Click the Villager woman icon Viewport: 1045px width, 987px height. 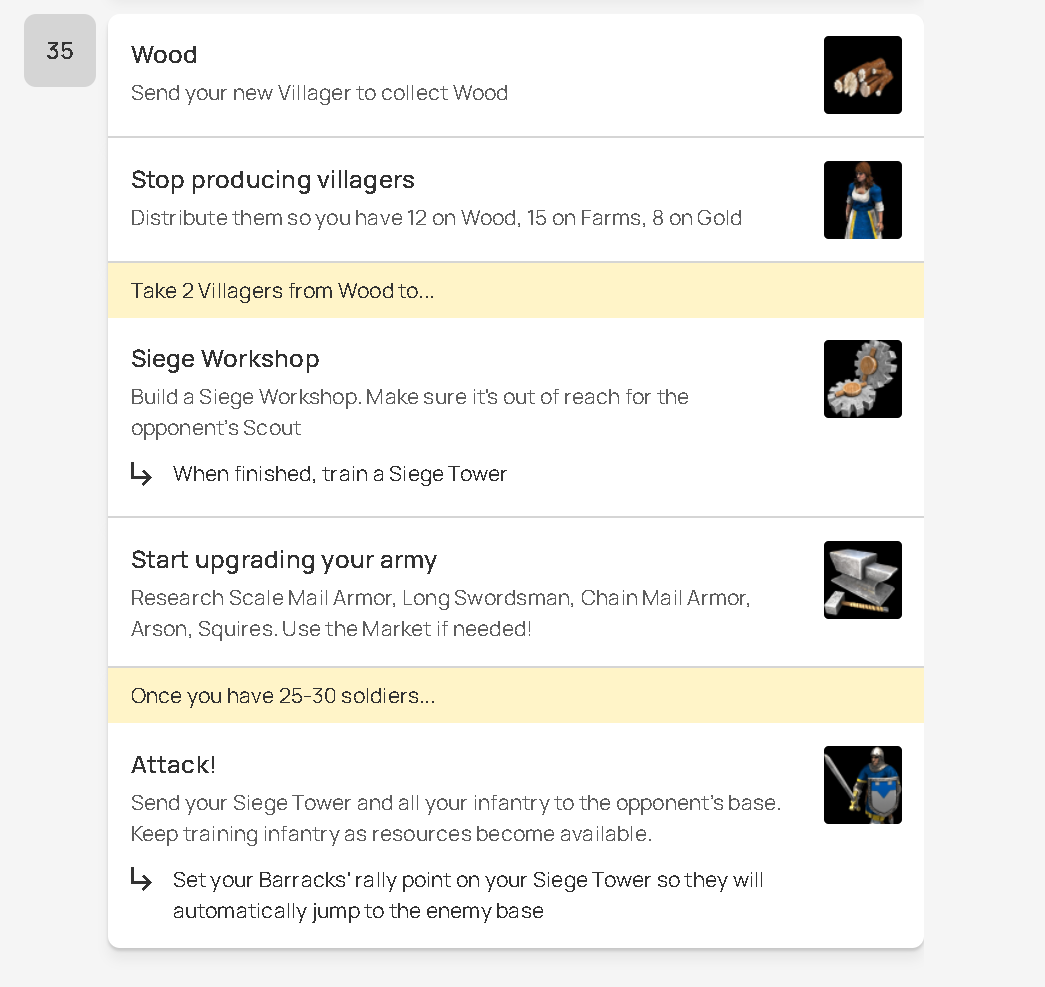tap(862, 200)
